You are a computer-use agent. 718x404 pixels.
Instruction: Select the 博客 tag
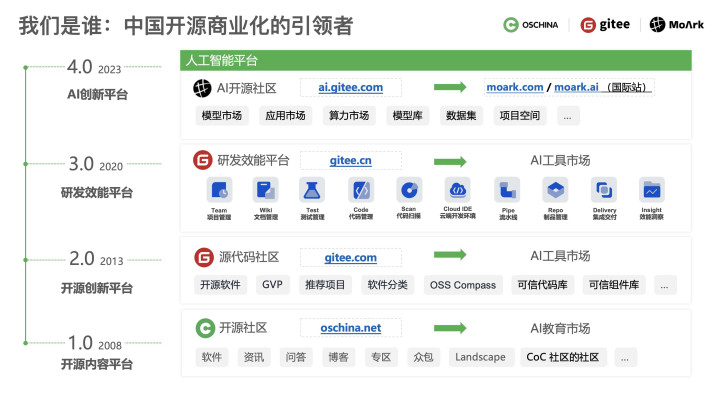[x=338, y=357]
